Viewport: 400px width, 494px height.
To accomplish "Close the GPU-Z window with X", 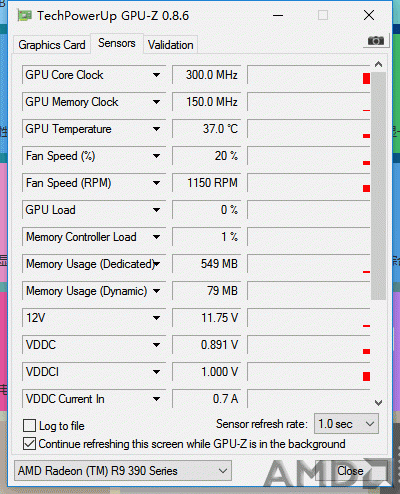I will coord(369,15).
